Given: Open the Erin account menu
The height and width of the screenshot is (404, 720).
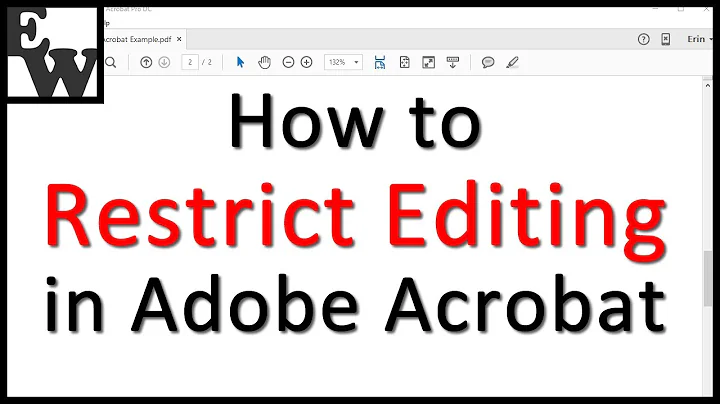Looking at the screenshot, I should (x=700, y=39).
